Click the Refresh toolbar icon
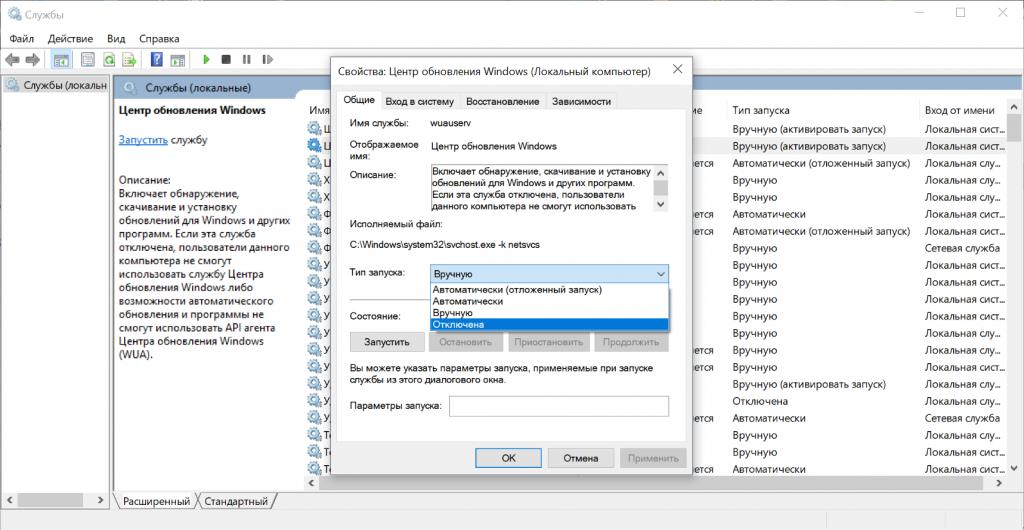The image size is (1024, 530). click(108, 60)
